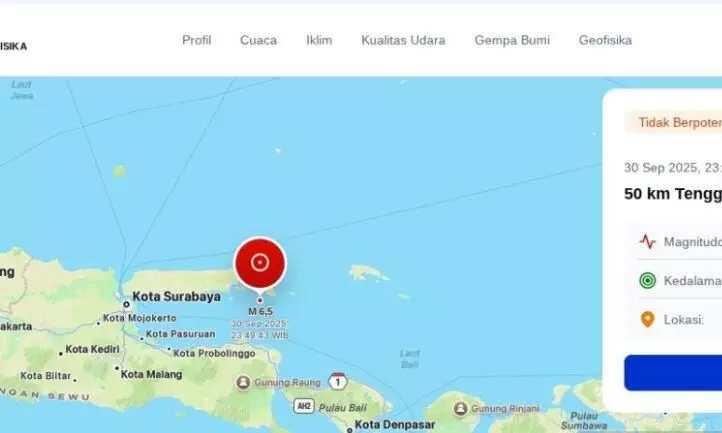Click the route 1 road shield
The height and width of the screenshot is (433, 722).
(x=338, y=381)
